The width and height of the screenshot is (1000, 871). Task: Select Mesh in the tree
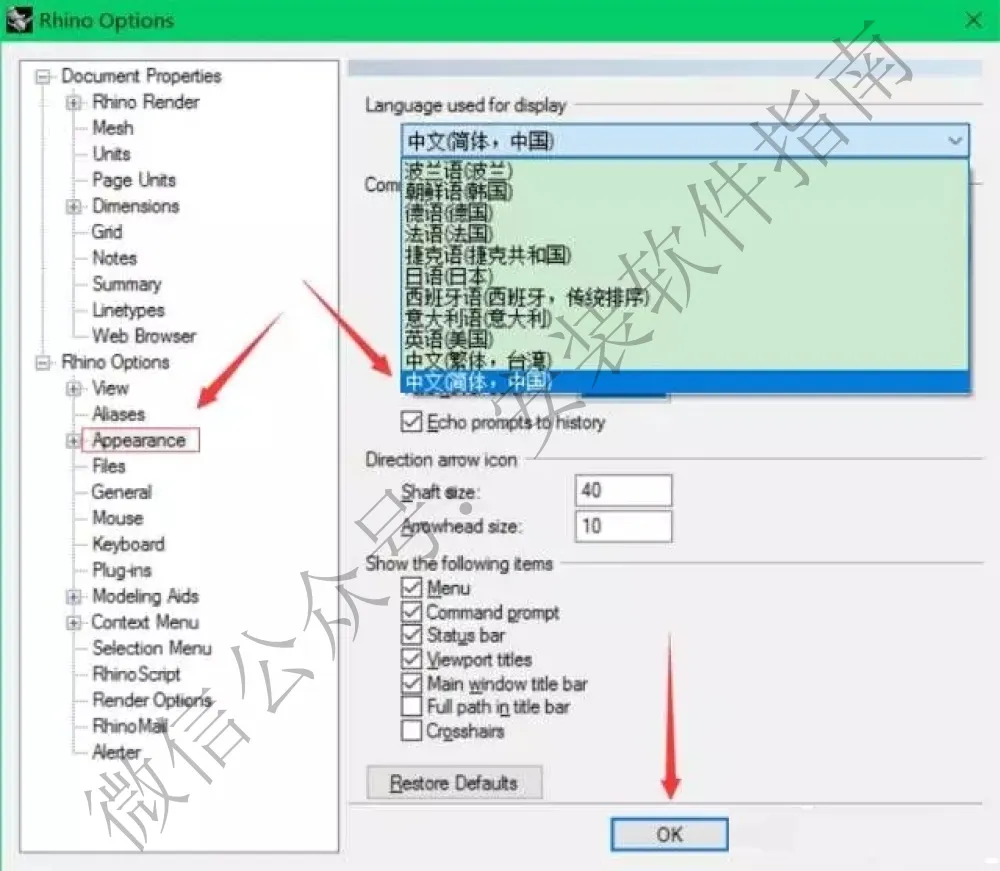point(113,128)
